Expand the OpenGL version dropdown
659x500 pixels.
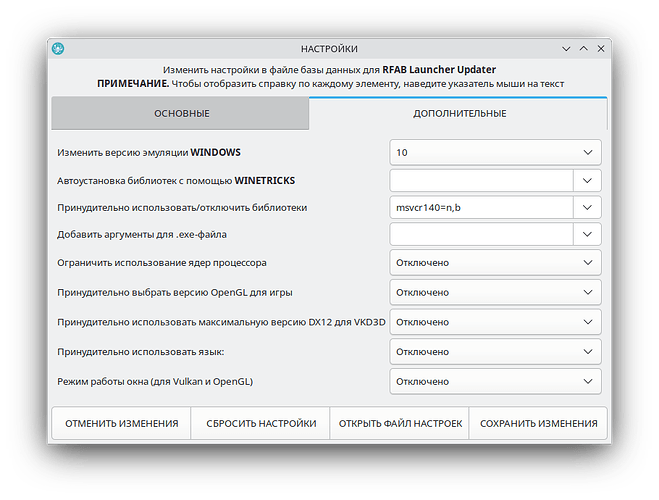(x=495, y=293)
